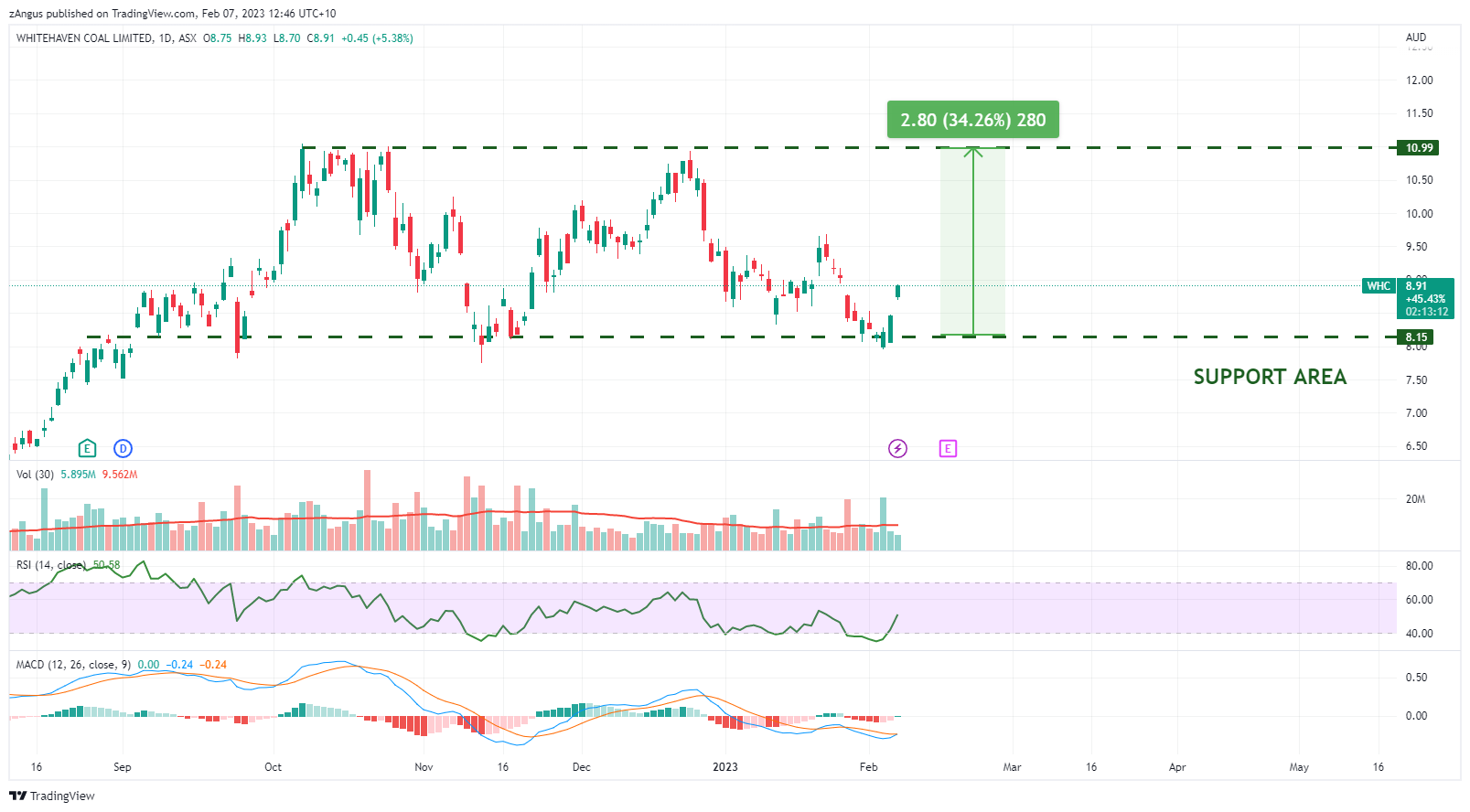Click the 6.50 price axis label
Viewport: 1470px width, 812px height.
click(x=1417, y=446)
